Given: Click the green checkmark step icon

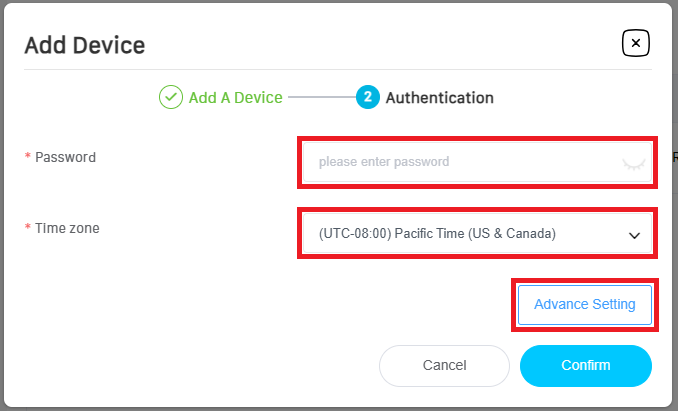Looking at the screenshot, I should [x=171, y=97].
